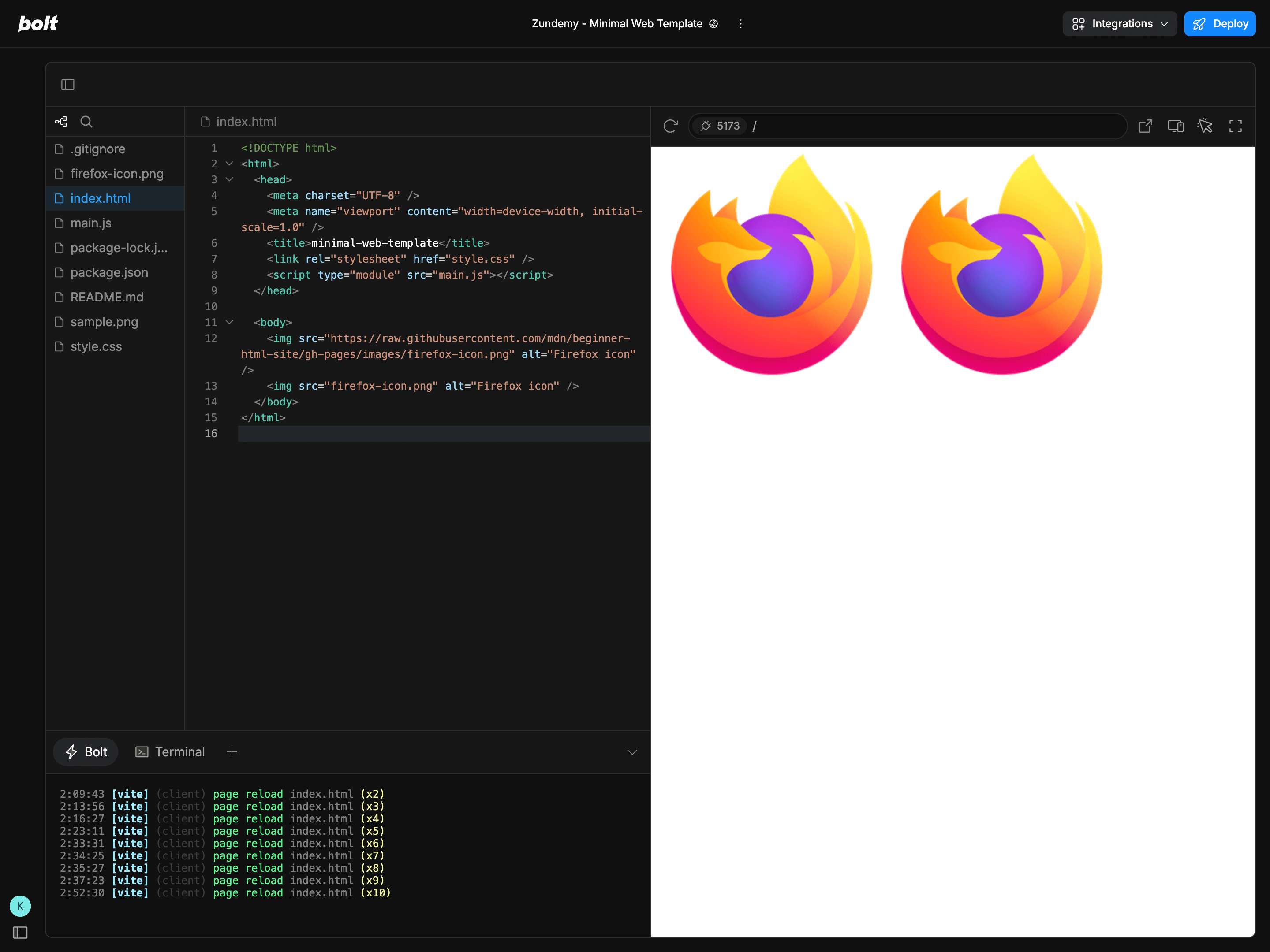The image size is (1270, 952).
Task: Select the file tree view icon
Action: tap(61, 122)
